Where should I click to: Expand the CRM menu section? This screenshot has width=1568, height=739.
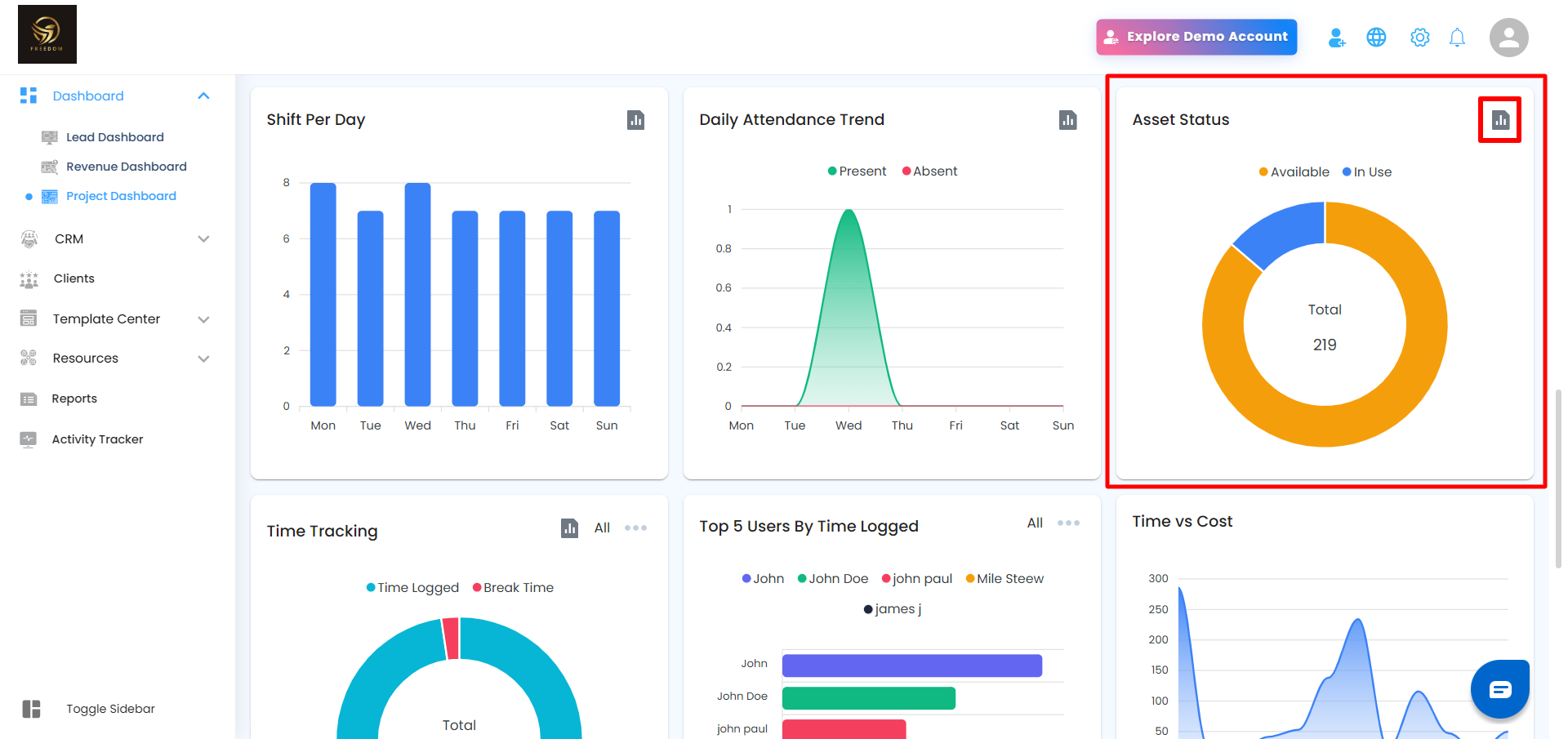tap(203, 239)
